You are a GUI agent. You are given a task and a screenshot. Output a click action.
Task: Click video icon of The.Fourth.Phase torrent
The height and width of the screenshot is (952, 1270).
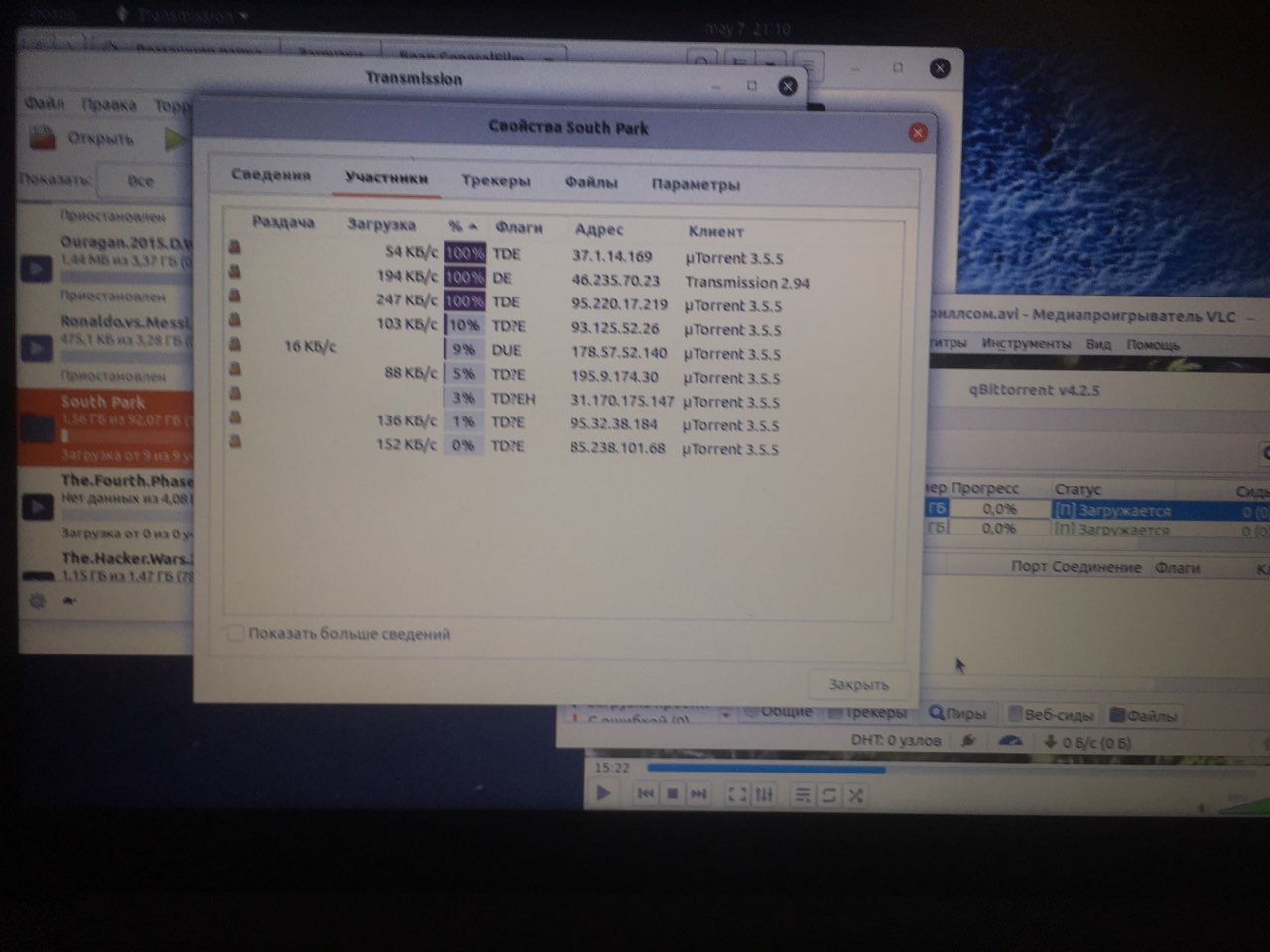coord(37,507)
